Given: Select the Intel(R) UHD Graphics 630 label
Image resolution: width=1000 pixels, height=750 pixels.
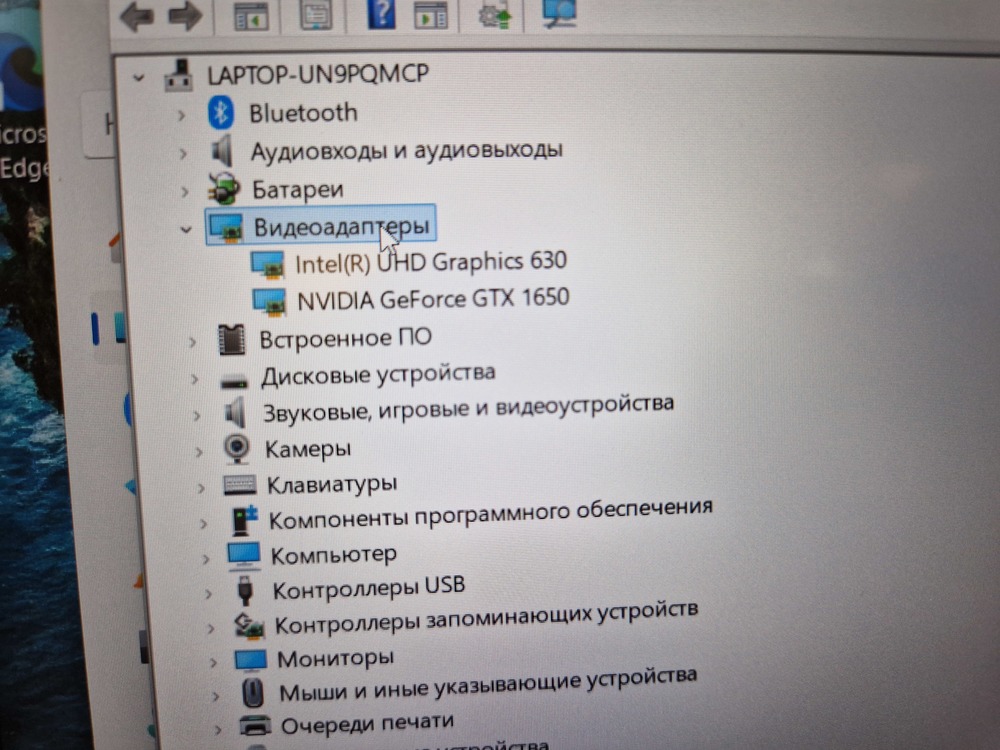Looking at the screenshot, I should click(x=431, y=262).
